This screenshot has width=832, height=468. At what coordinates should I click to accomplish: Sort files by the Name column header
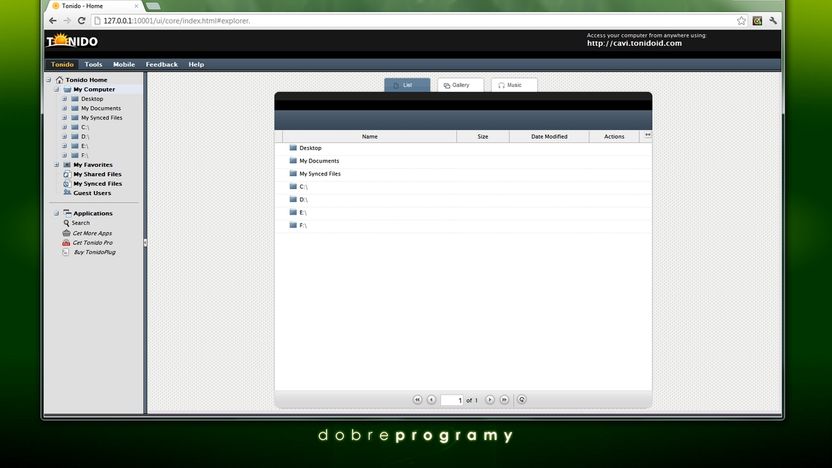369,136
